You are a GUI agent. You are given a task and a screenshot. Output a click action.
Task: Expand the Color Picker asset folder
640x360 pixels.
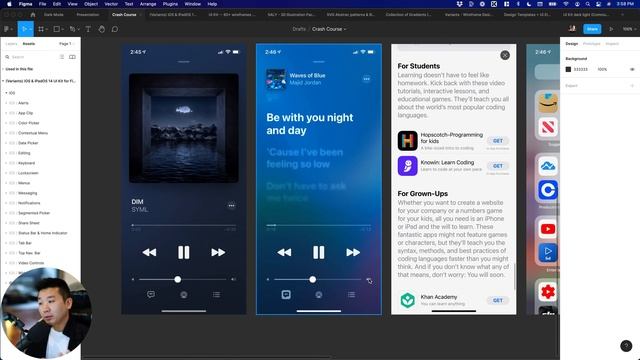click(6, 123)
